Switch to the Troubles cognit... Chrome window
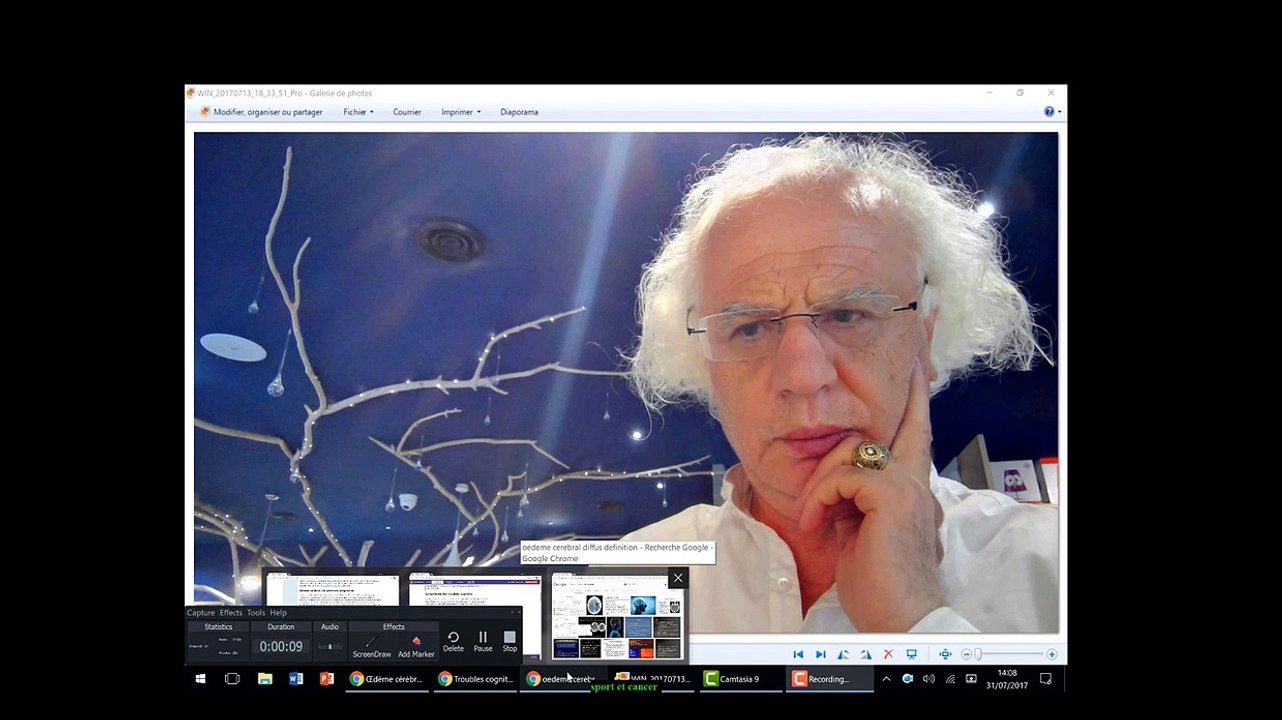Viewport: 1282px width, 720px height. pyautogui.click(x=475, y=679)
